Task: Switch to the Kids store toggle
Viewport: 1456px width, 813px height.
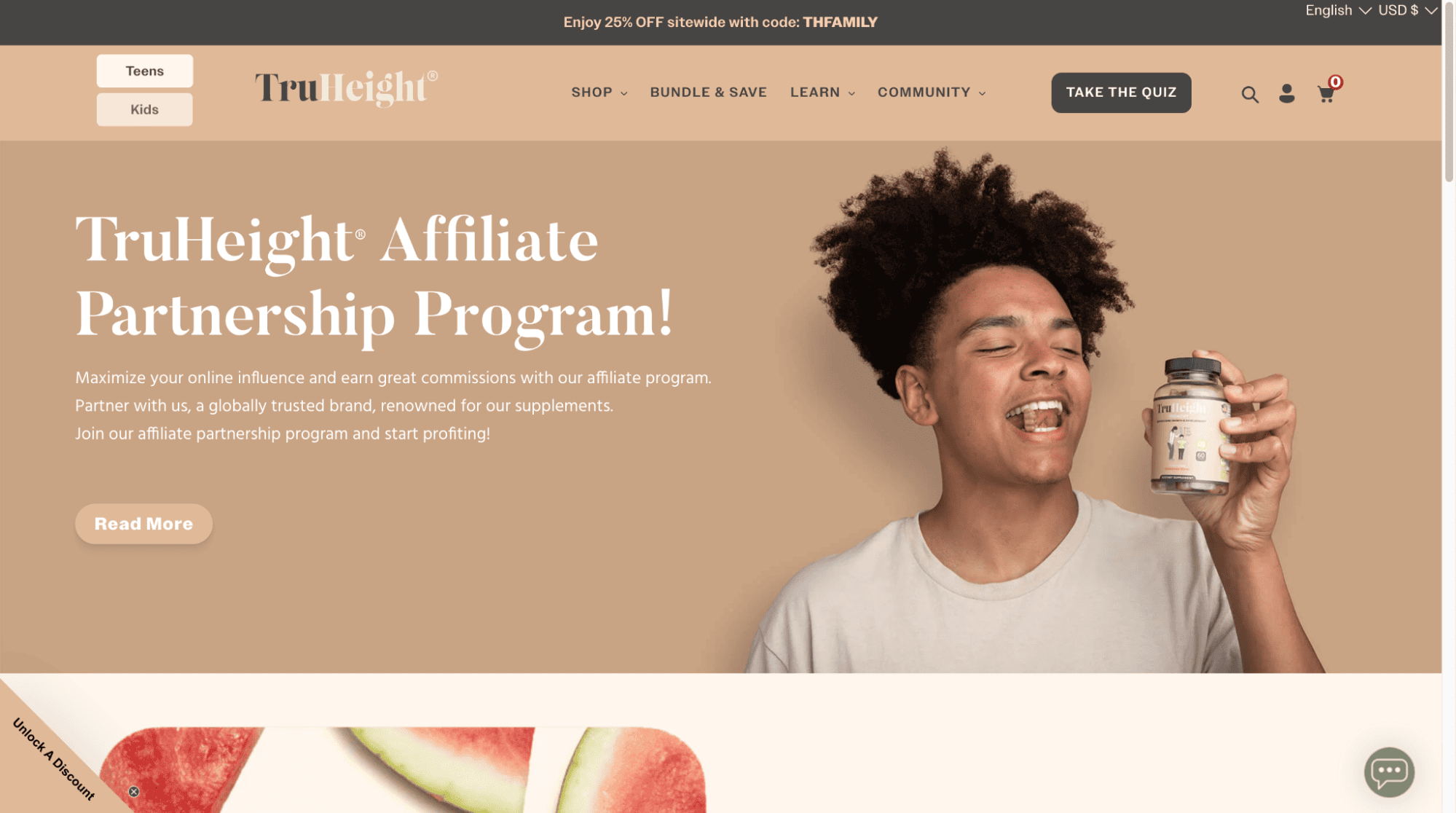Action: point(145,109)
